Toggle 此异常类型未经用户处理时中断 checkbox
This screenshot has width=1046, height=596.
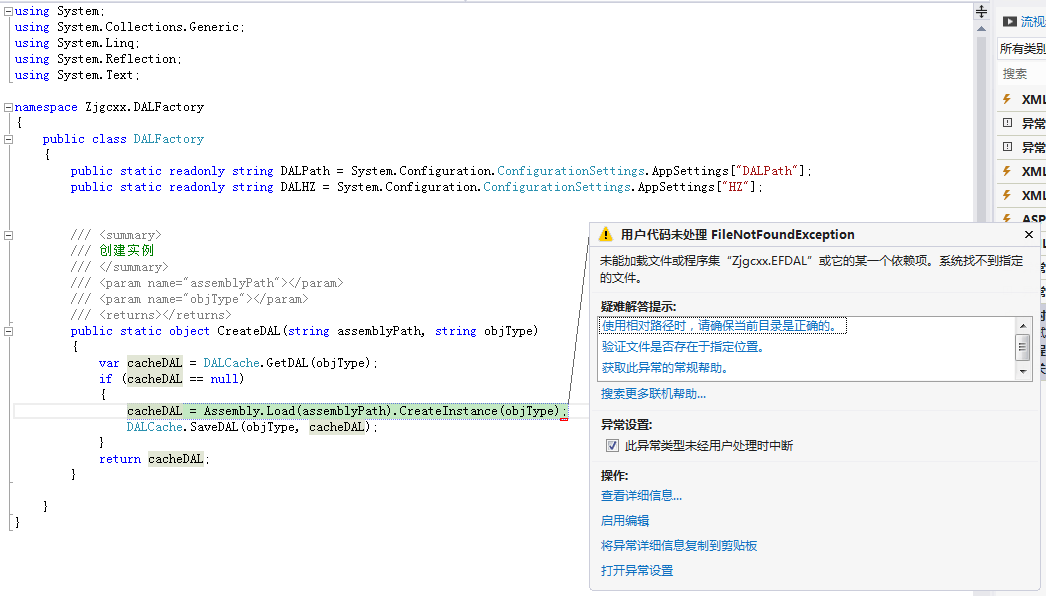[612, 445]
